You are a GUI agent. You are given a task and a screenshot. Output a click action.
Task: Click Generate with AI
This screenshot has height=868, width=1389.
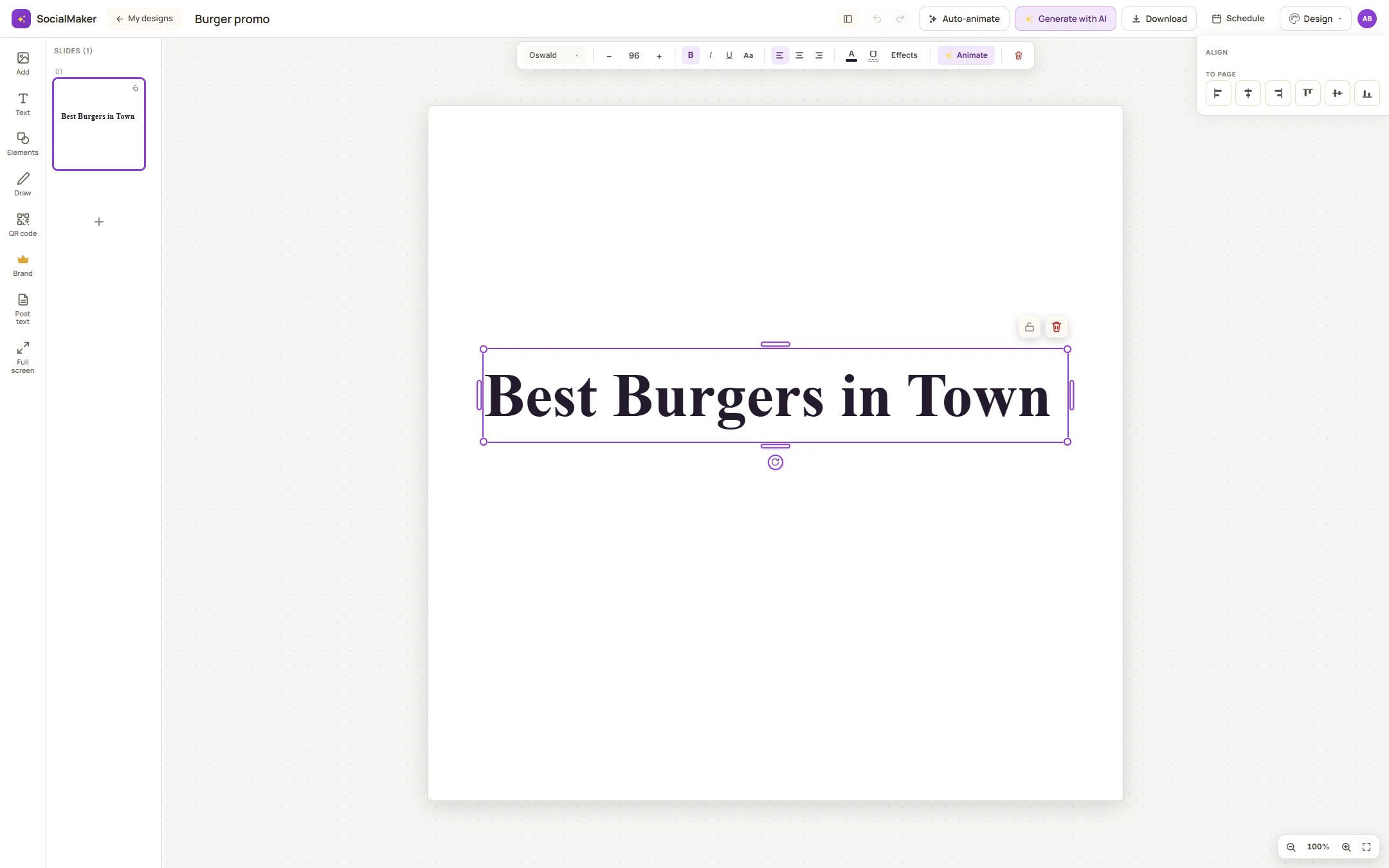coord(1065,19)
